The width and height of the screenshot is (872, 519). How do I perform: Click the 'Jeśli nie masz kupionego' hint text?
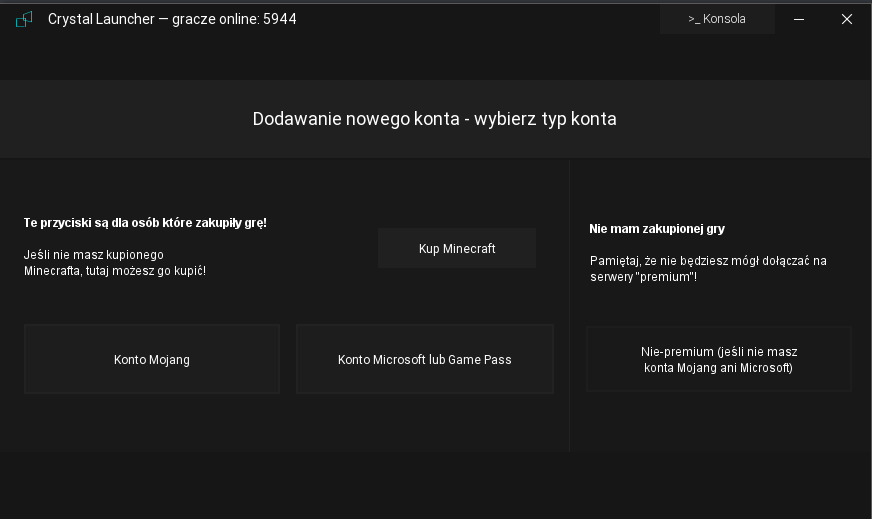tap(93, 255)
